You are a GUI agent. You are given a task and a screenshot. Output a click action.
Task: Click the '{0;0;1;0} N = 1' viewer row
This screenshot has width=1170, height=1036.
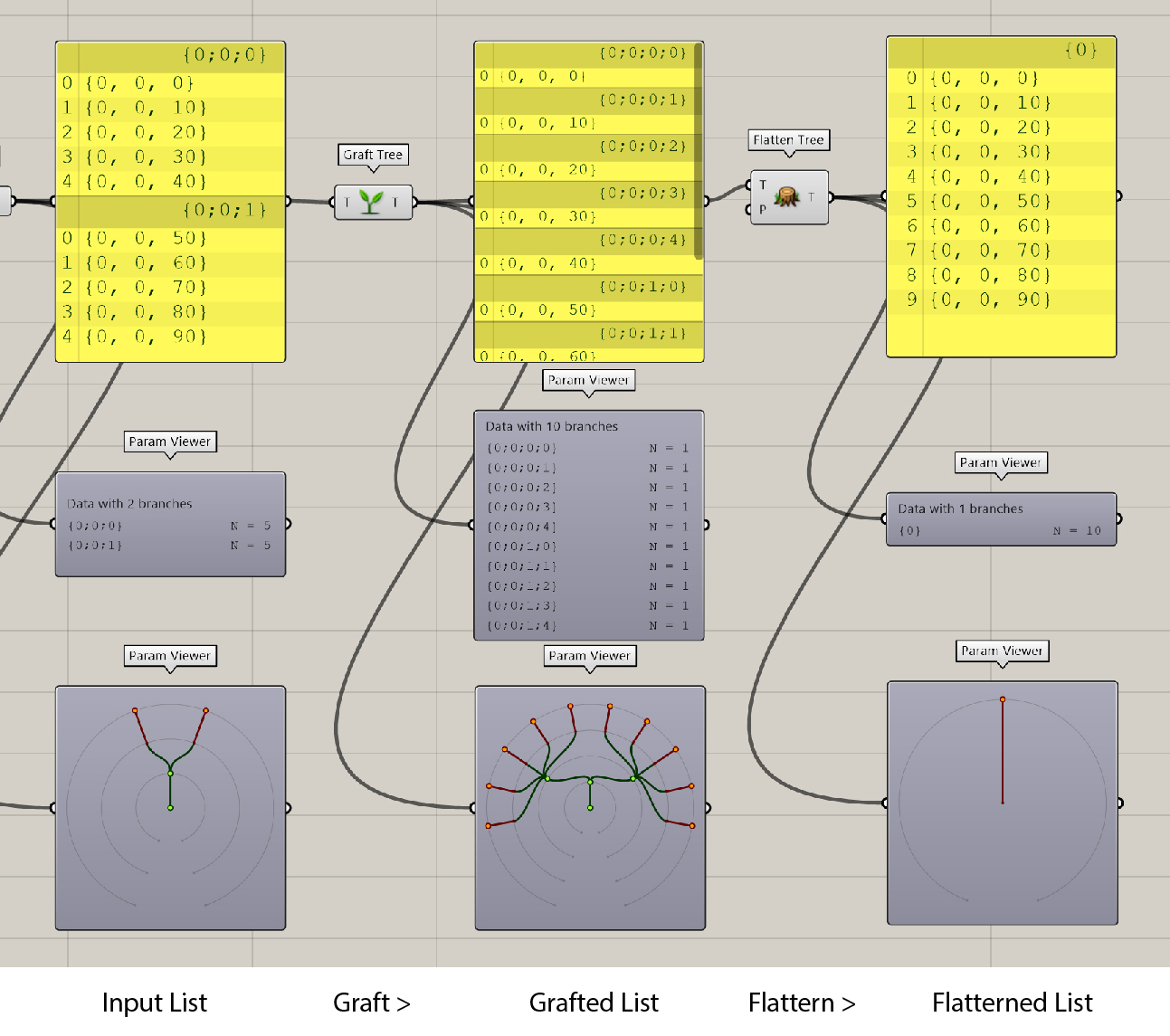[588, 547]
